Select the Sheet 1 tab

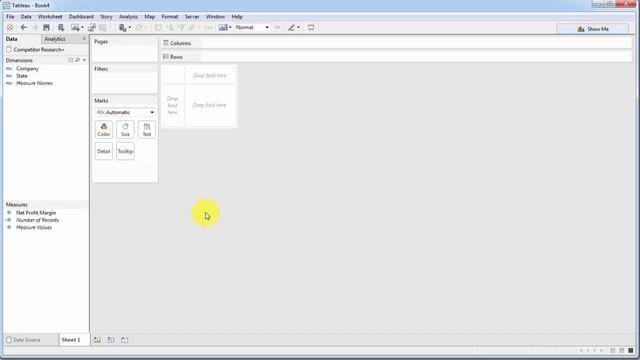coord(71,340)
